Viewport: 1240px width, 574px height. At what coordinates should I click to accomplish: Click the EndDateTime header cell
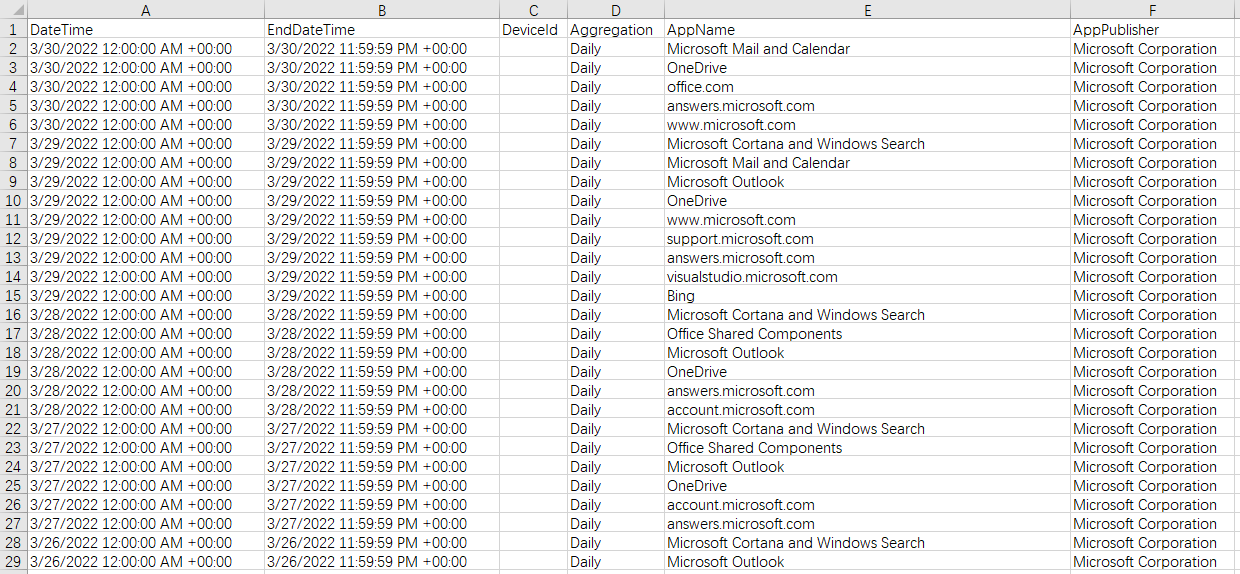tap(382, 30)
